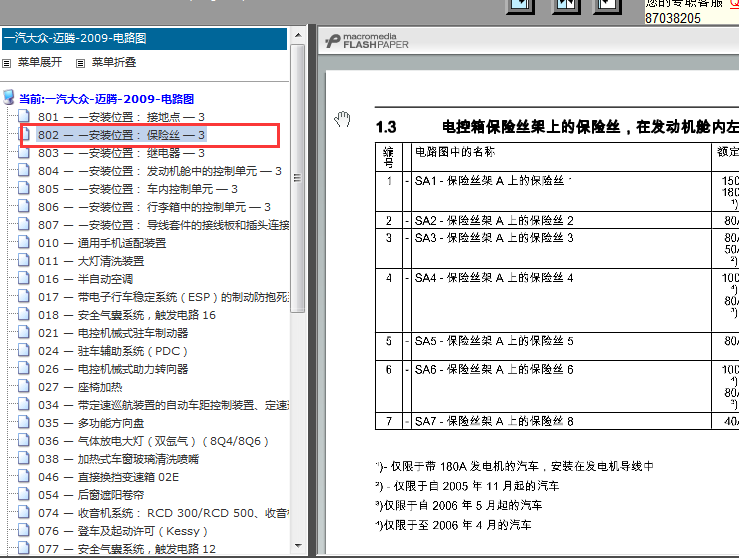
Task: Click the 菜单折叠 list icon
Action: pos(81,63)
